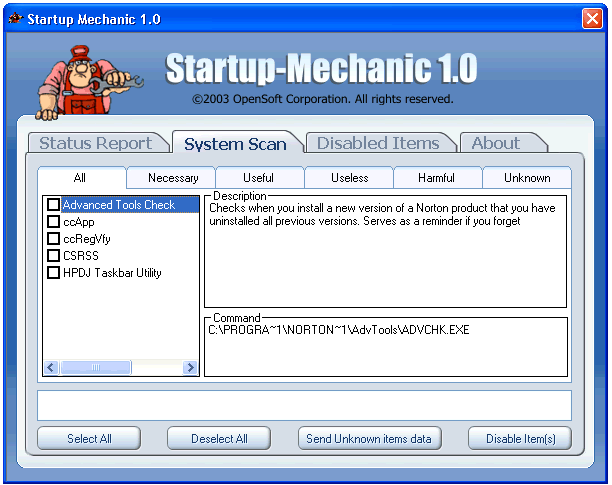Viewport: 612px width, 485px height.
Task: Close the Startup Mechanic window
Action: (x=592, y=18)
